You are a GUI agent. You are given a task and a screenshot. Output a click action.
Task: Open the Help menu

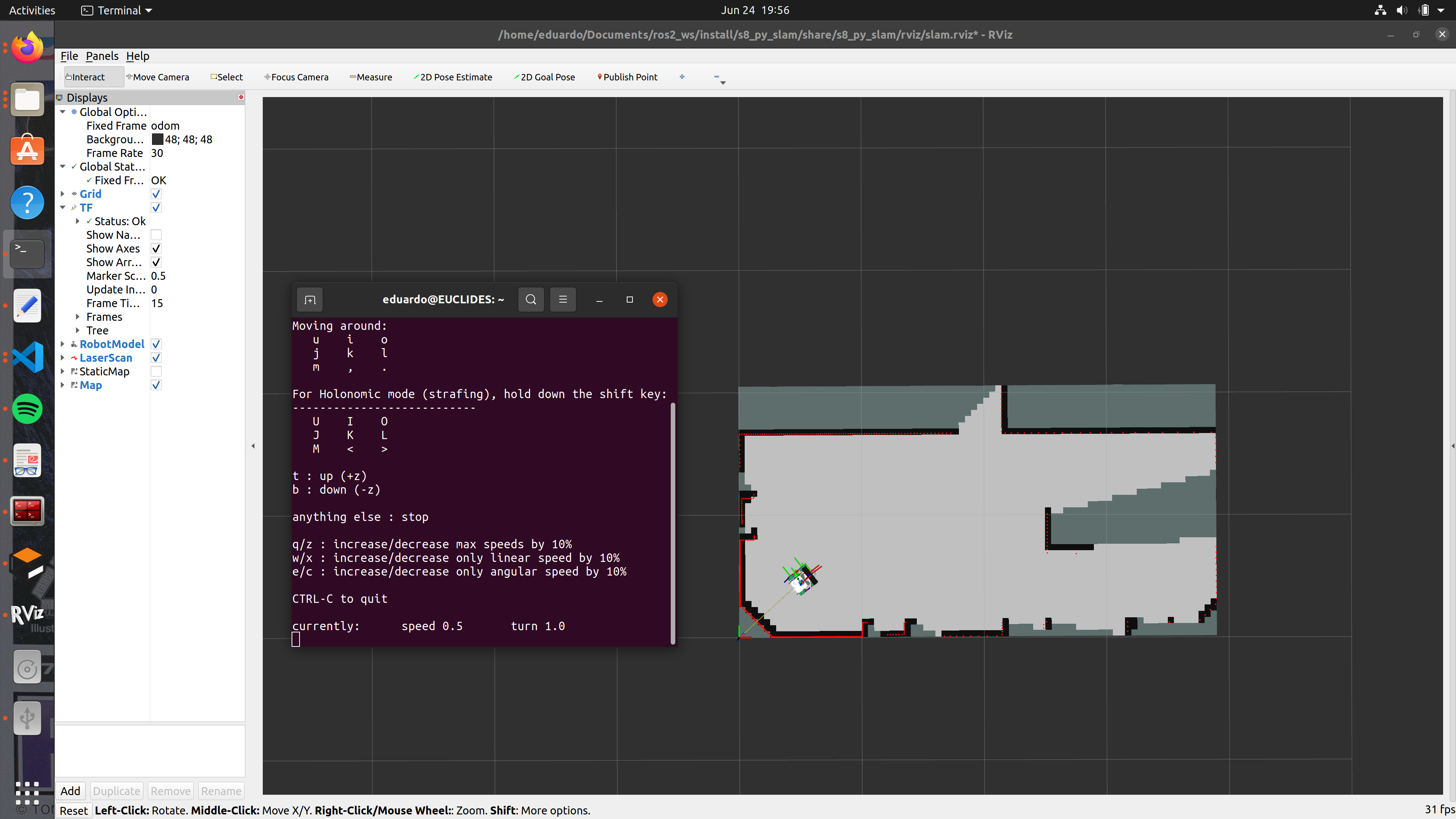(137, 56)
